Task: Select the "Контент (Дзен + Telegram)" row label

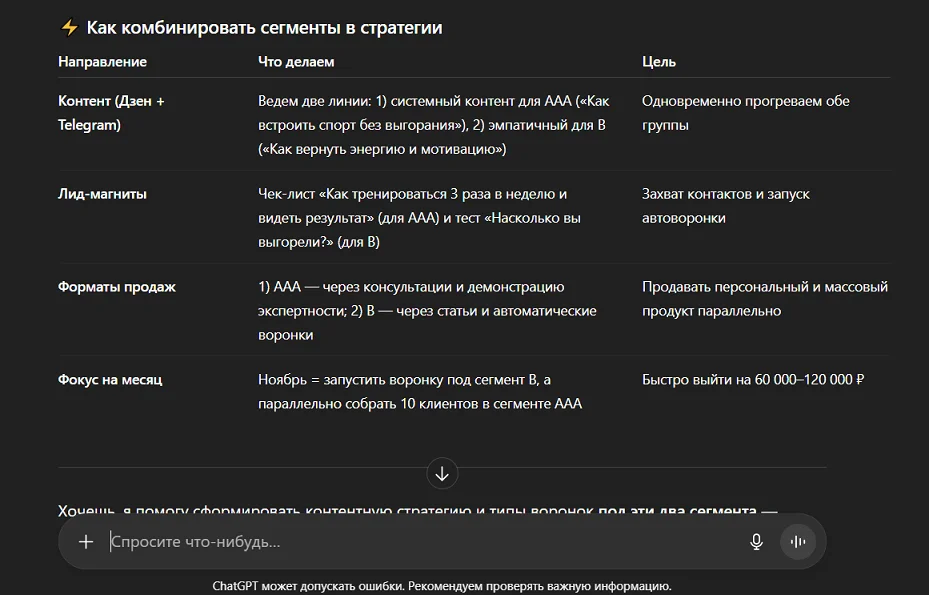Action: point(111,113)
